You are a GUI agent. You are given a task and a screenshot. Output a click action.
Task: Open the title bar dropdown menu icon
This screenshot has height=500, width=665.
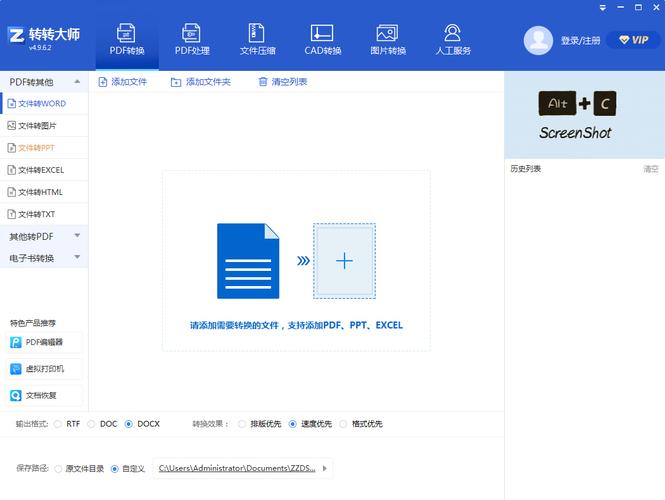(603, 8)
